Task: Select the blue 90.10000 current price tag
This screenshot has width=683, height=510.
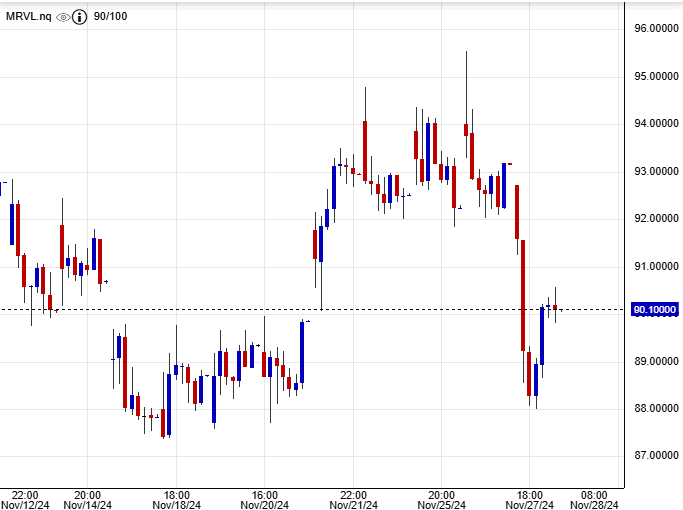Action: pos(655,310)
